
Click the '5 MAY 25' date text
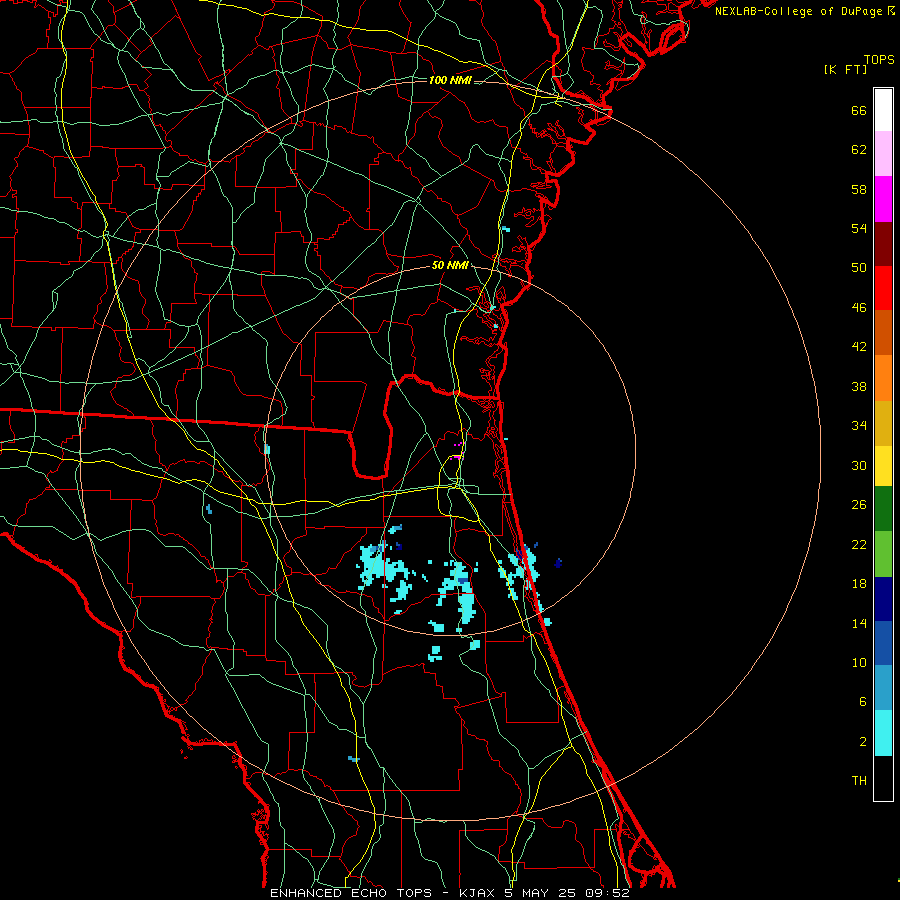point(541,893)
